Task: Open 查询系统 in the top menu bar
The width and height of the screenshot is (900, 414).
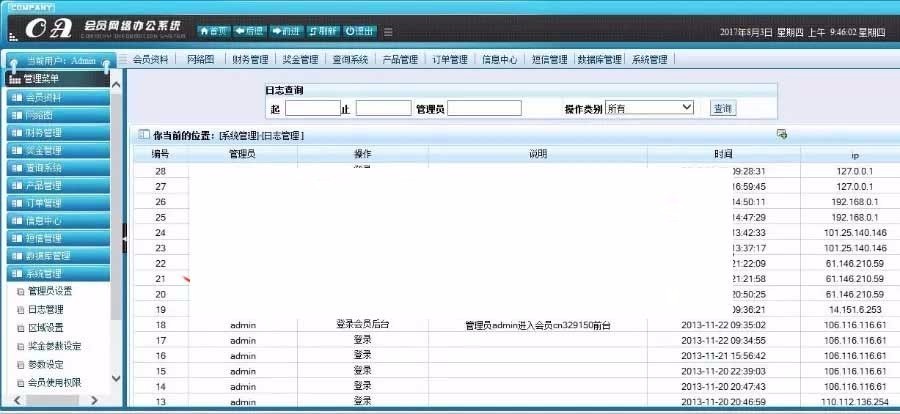Action: tap(350, 59)
